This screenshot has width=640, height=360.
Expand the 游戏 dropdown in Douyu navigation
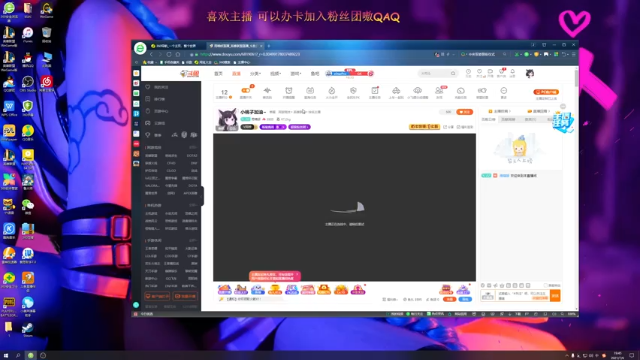(x=296, y=73)
